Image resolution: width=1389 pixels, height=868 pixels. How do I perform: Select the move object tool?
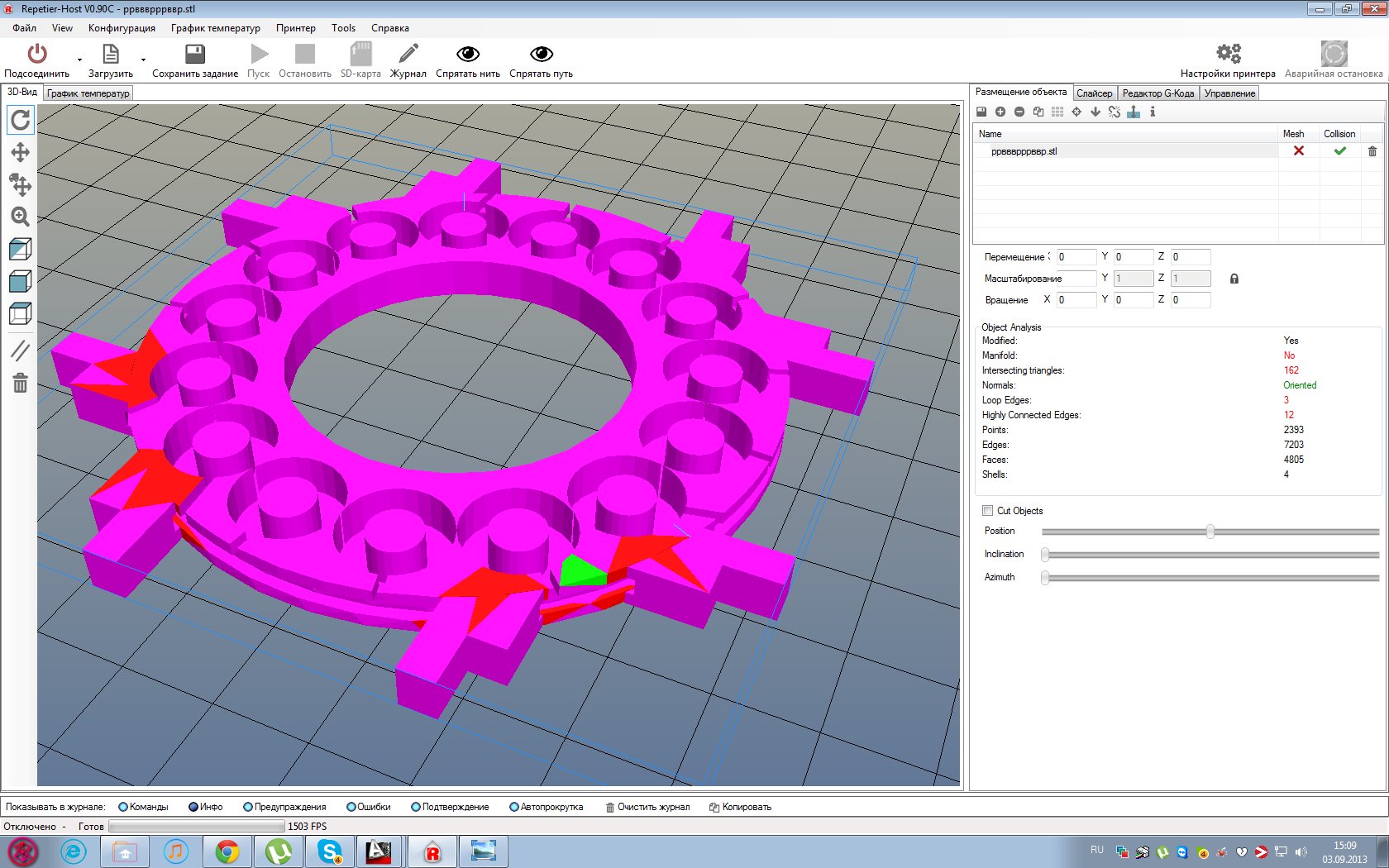pyautogui.click(x=21, y=184)
